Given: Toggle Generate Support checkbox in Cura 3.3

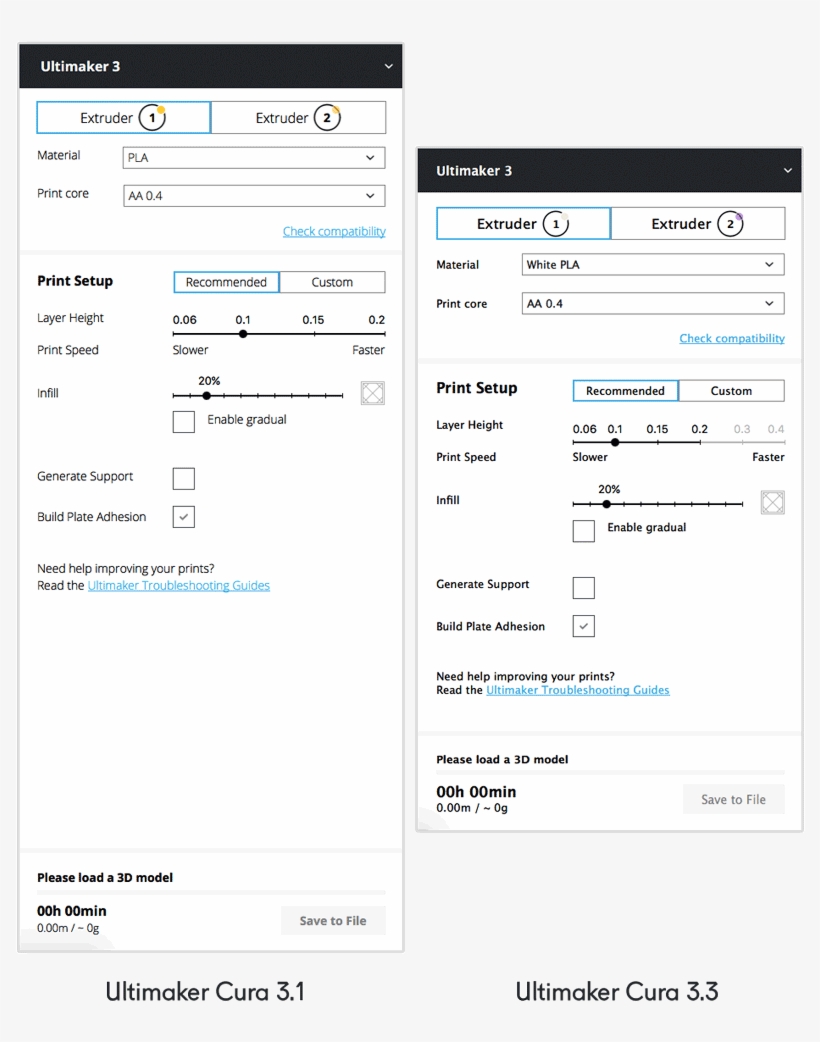Looking at the screenshot, I should (x=584, y=587).
